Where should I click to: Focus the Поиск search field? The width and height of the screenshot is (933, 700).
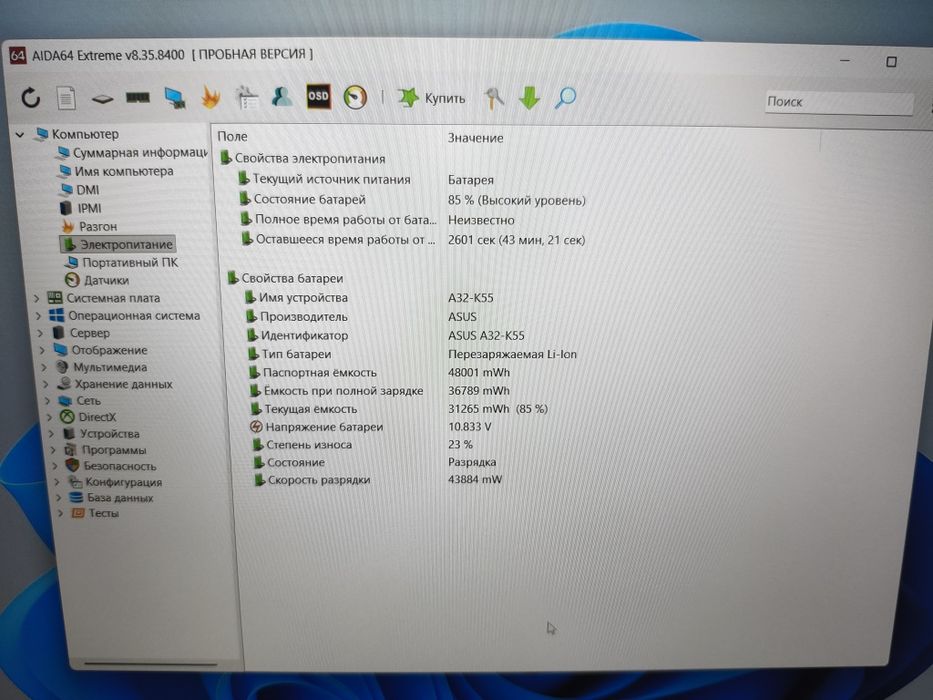coord(839,102)
